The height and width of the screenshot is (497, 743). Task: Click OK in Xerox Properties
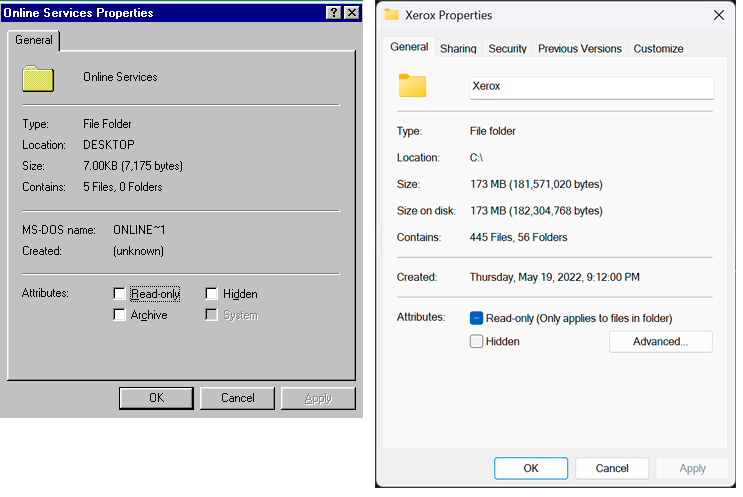click(x=531, y=468)
